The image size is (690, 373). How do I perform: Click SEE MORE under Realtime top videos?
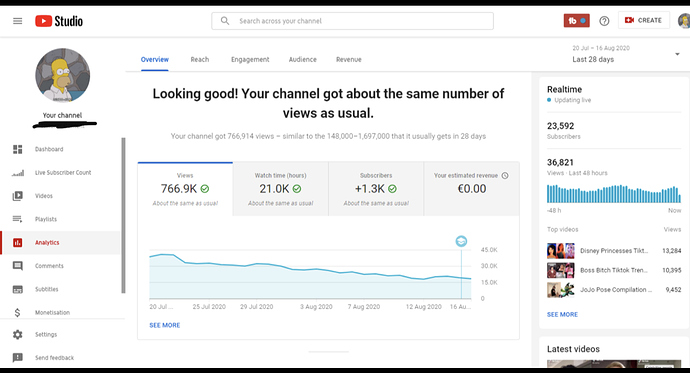pos(562,314)
